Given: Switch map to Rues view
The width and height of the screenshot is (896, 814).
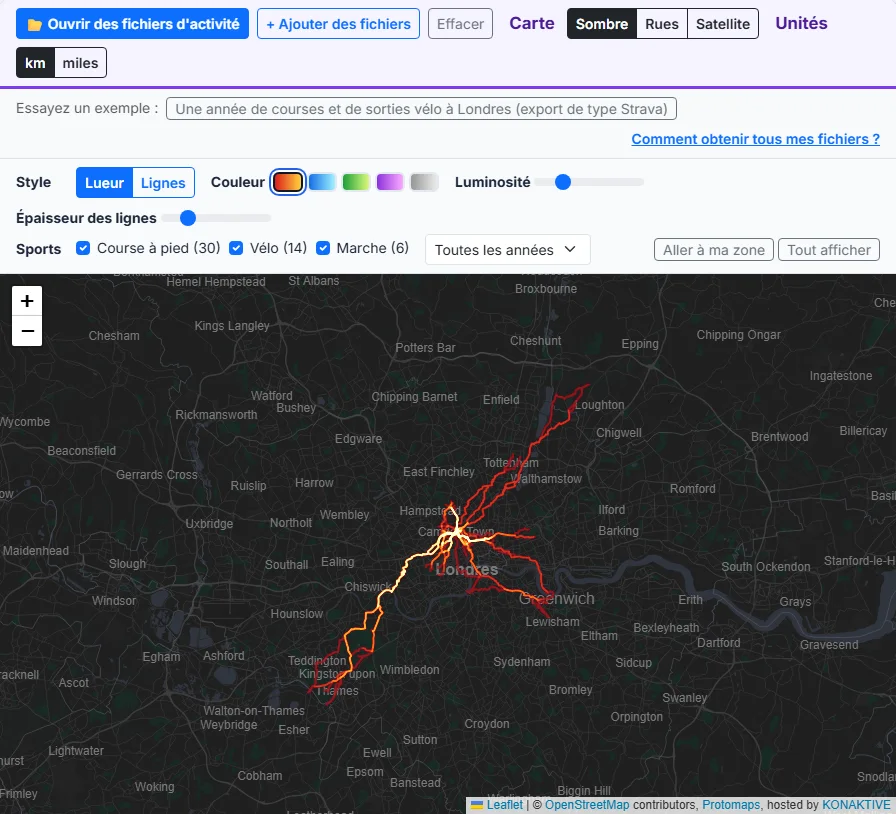Looking at the screenshot, I should [x=662, y=24].
